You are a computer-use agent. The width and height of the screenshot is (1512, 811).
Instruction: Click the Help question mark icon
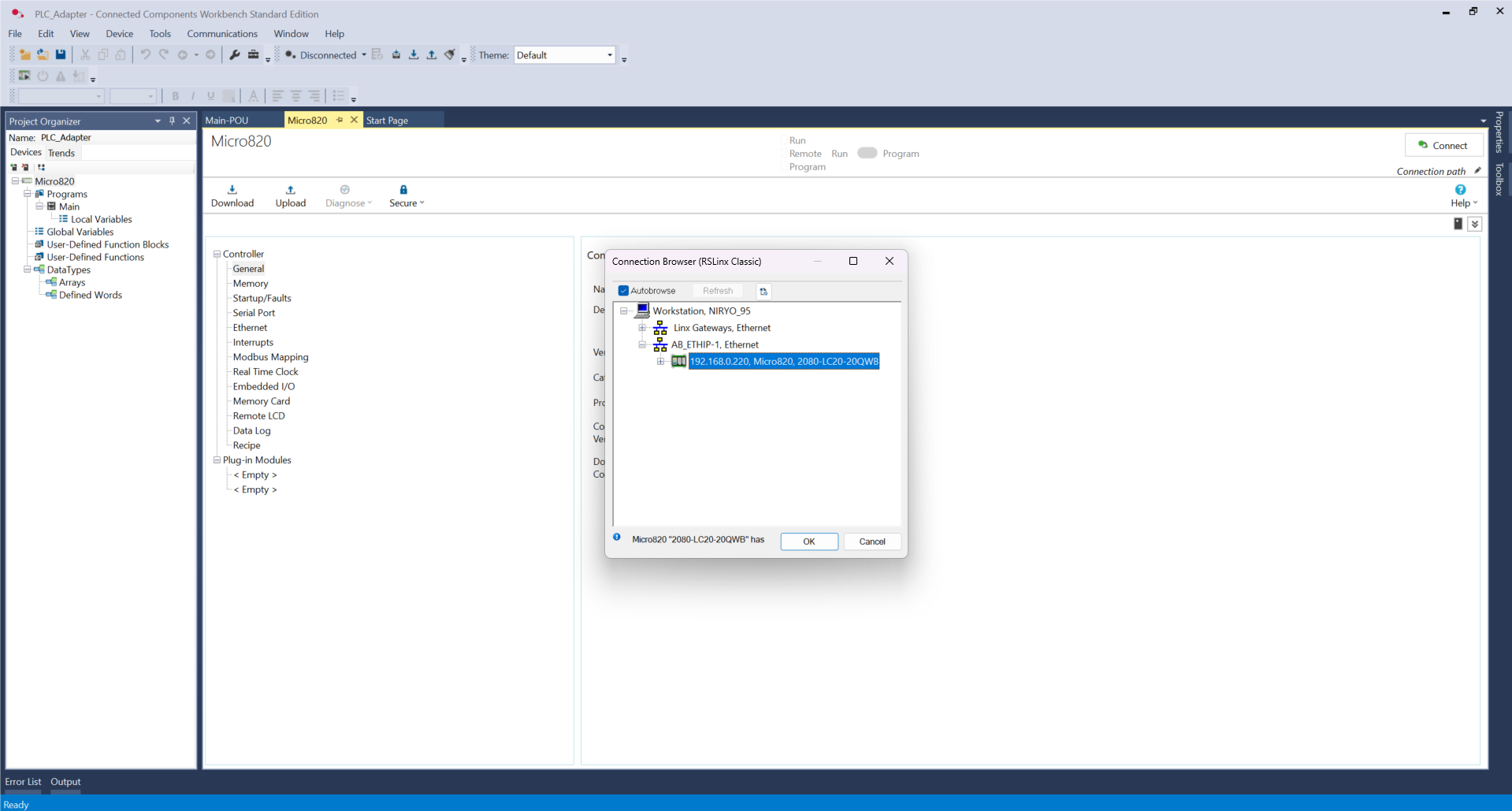[1460, 190]
